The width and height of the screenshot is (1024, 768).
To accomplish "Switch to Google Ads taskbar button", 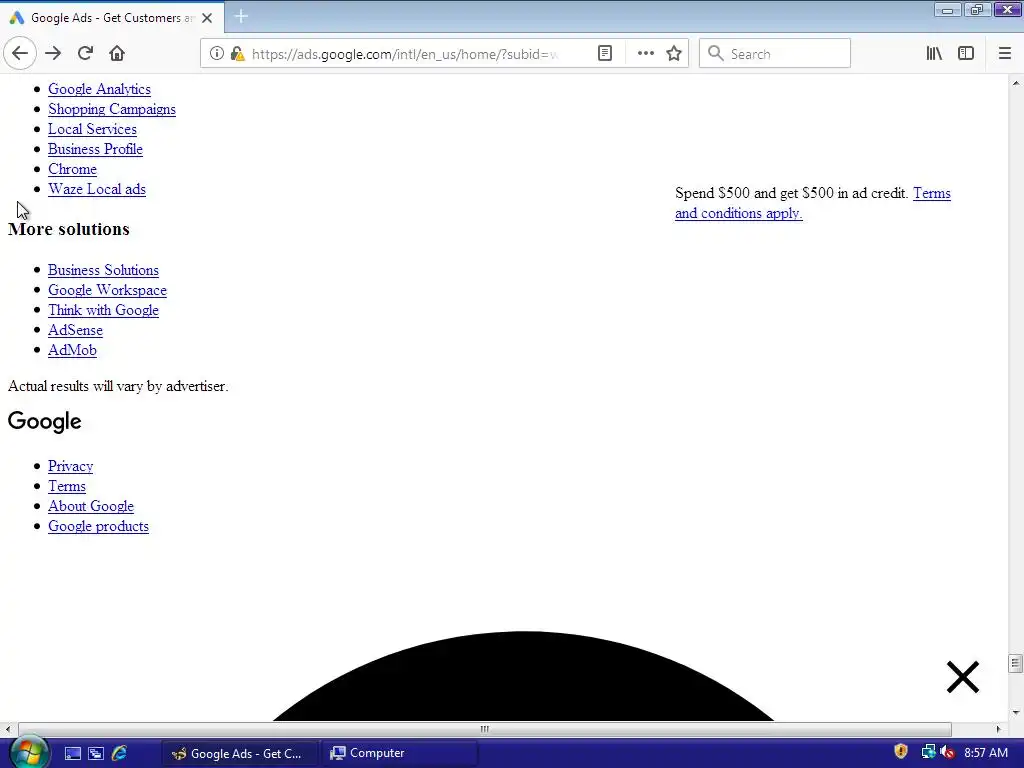I will [x=240, y=754].
